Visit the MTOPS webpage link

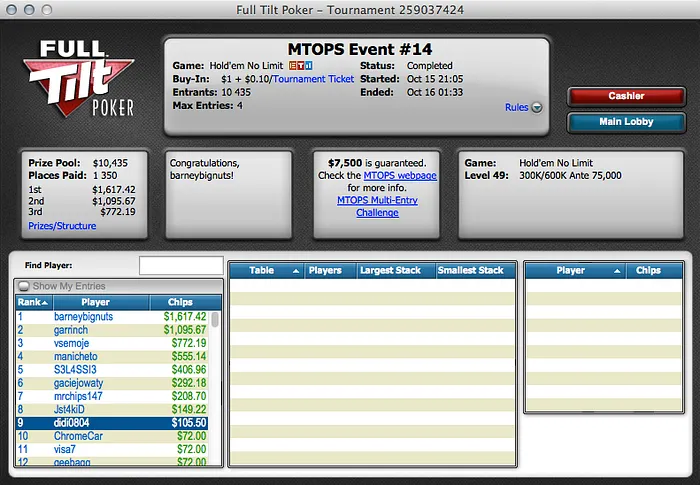400,175
